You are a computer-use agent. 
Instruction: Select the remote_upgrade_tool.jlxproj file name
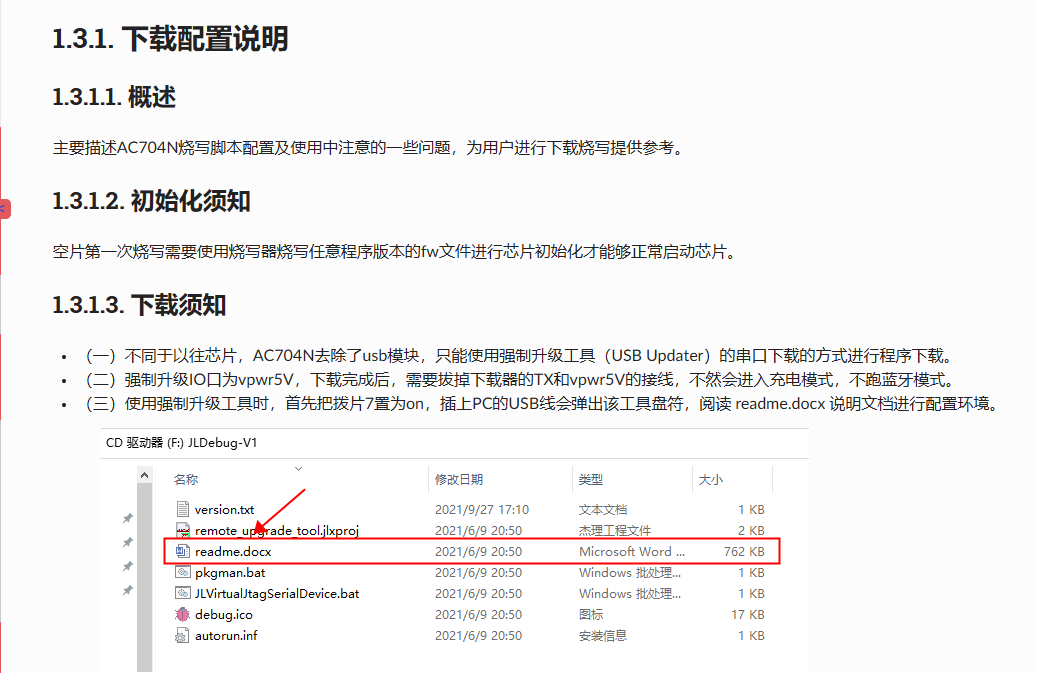(x=277, y=531)
